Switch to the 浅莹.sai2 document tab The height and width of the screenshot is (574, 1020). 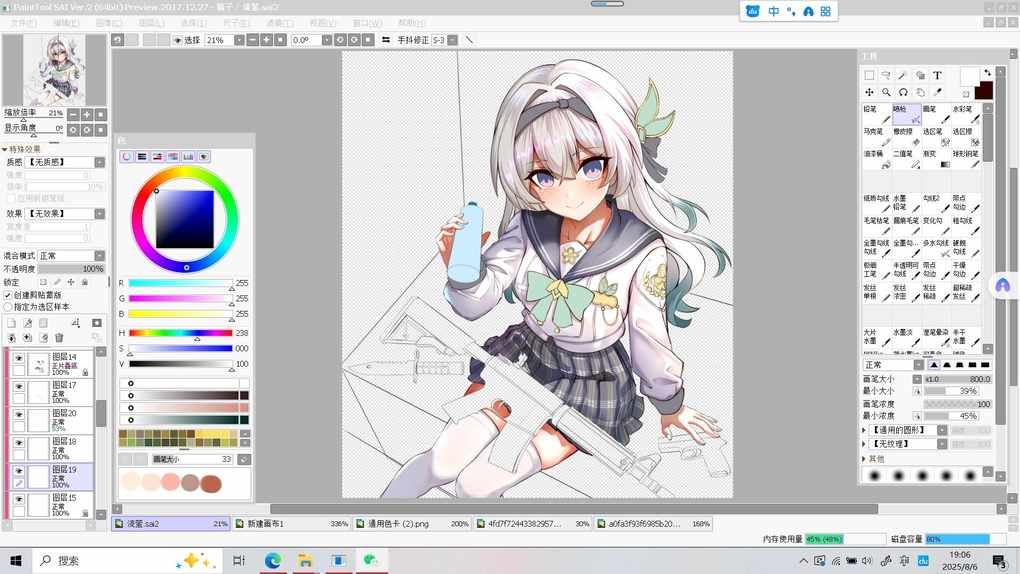(171, 523)
